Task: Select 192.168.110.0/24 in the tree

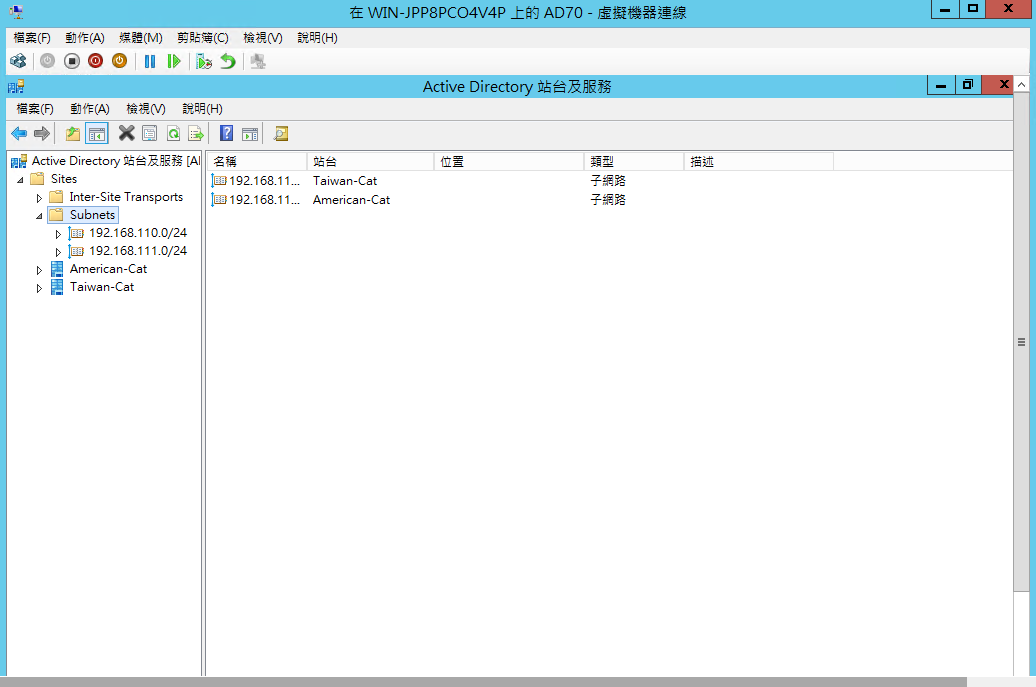Action: tap(137, 233)
